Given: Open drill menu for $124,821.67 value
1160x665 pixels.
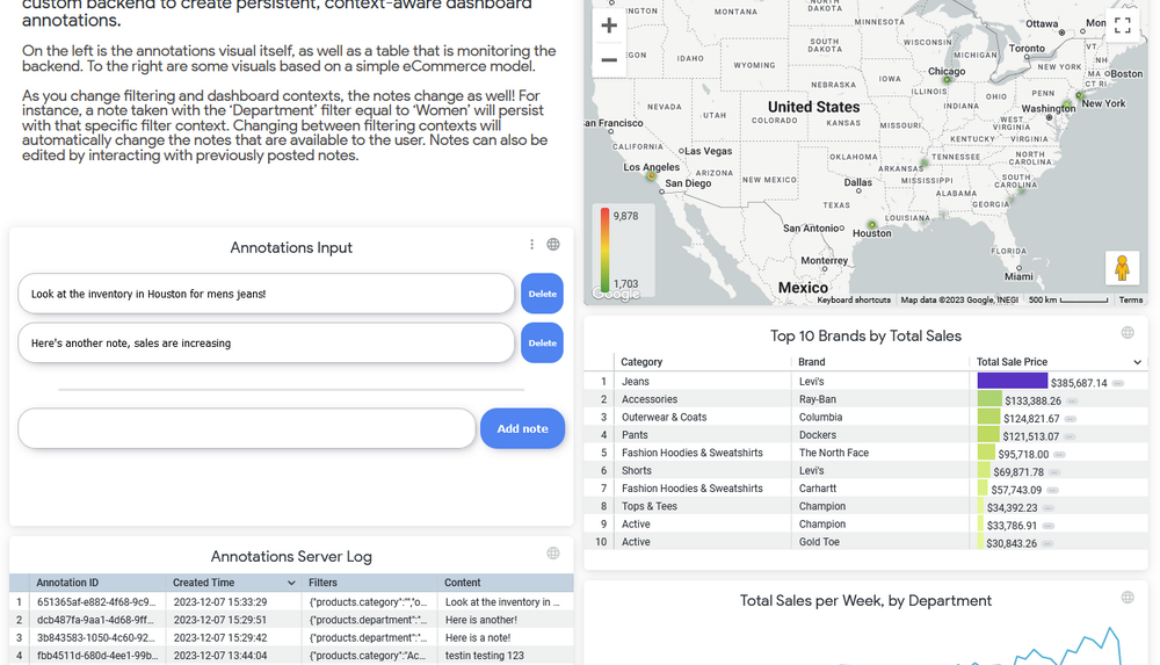Looking at the screenshot, I should click(x=1070, y=419).
